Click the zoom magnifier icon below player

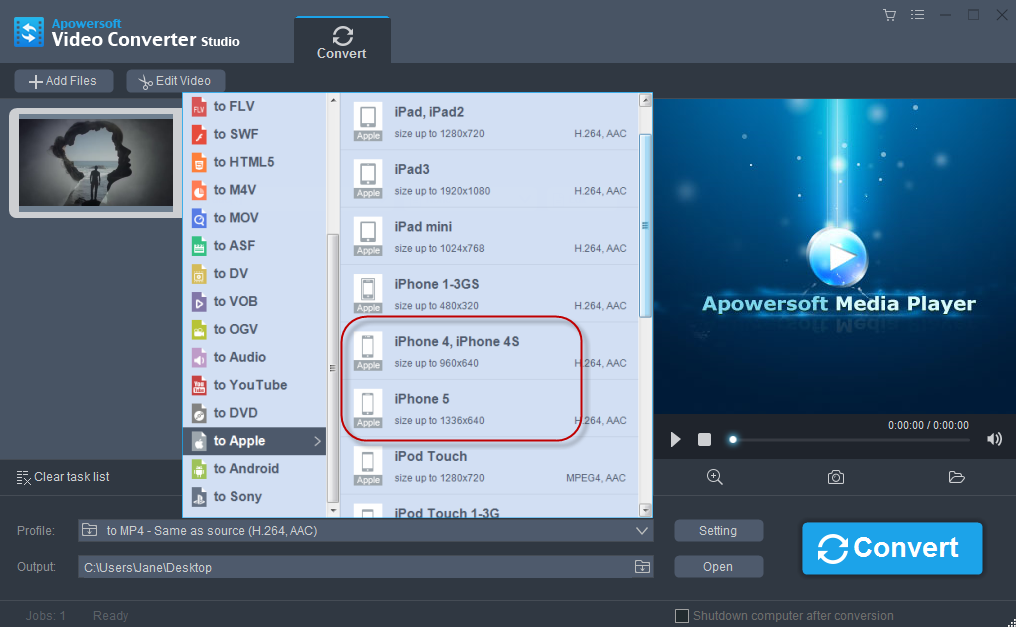(715, 477)
